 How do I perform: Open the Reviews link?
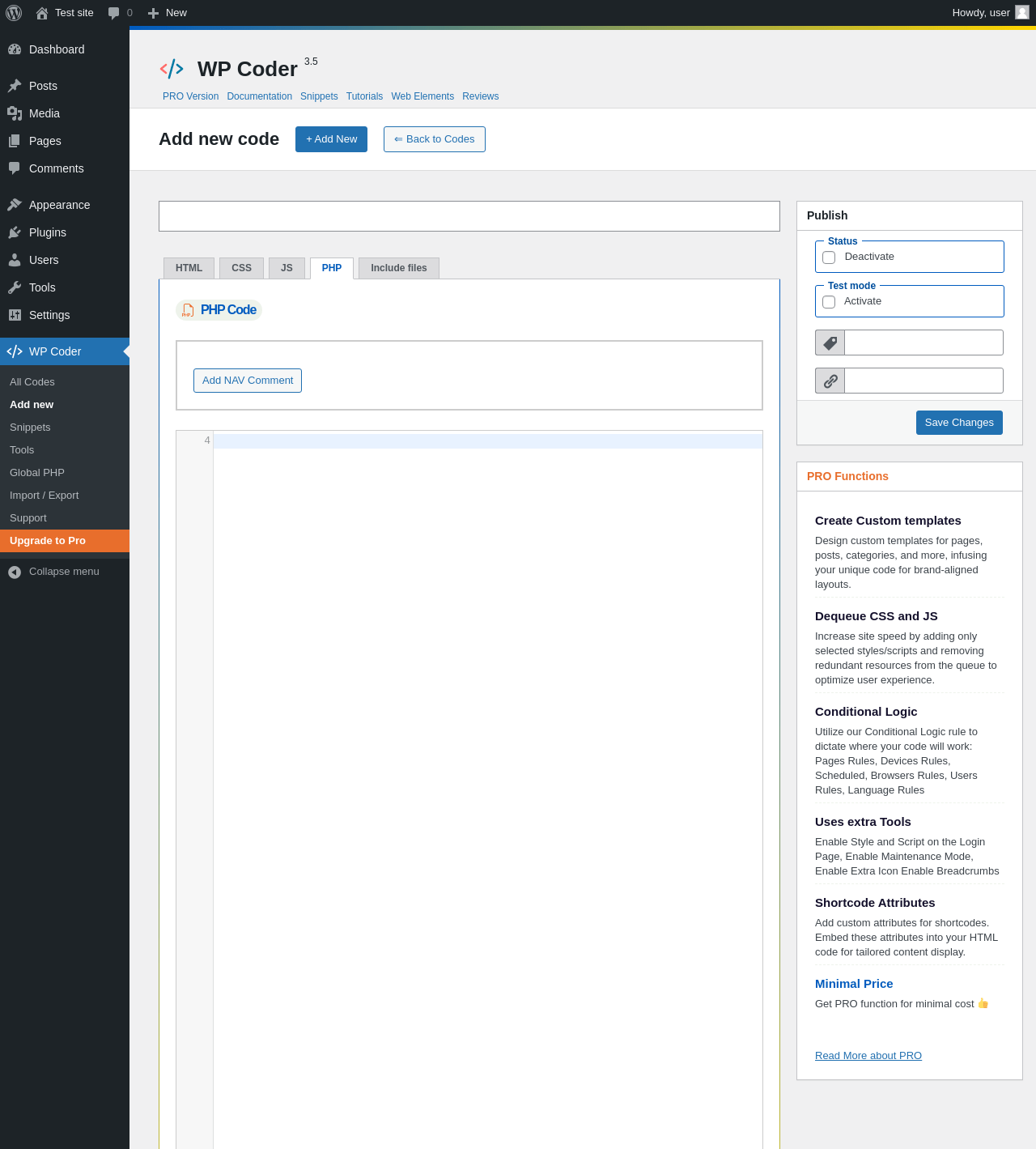click(480, 96)
